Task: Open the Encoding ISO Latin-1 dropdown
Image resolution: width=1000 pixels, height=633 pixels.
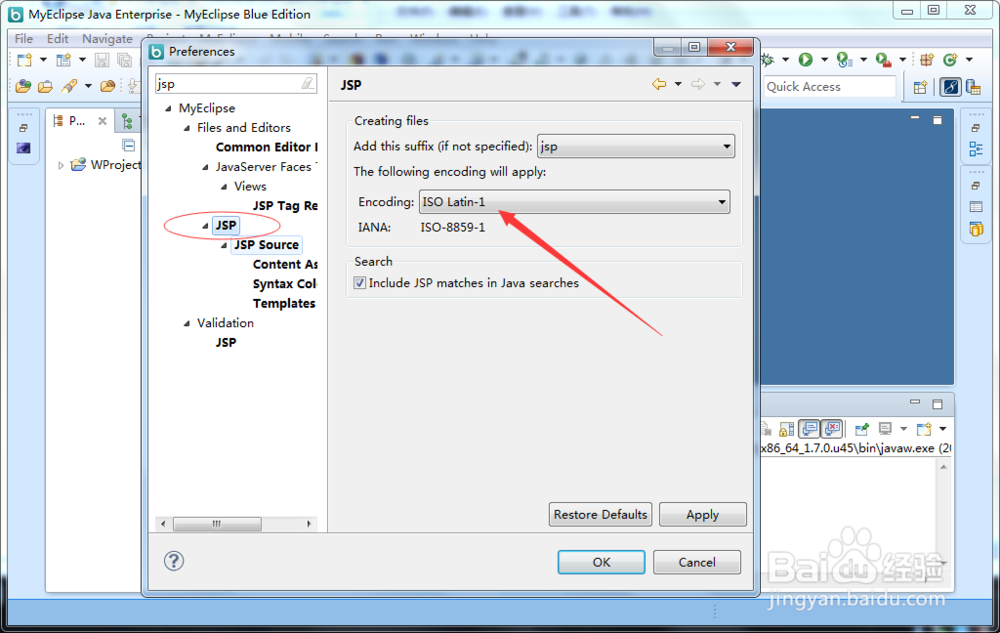Action: click(x=575, y=202)
